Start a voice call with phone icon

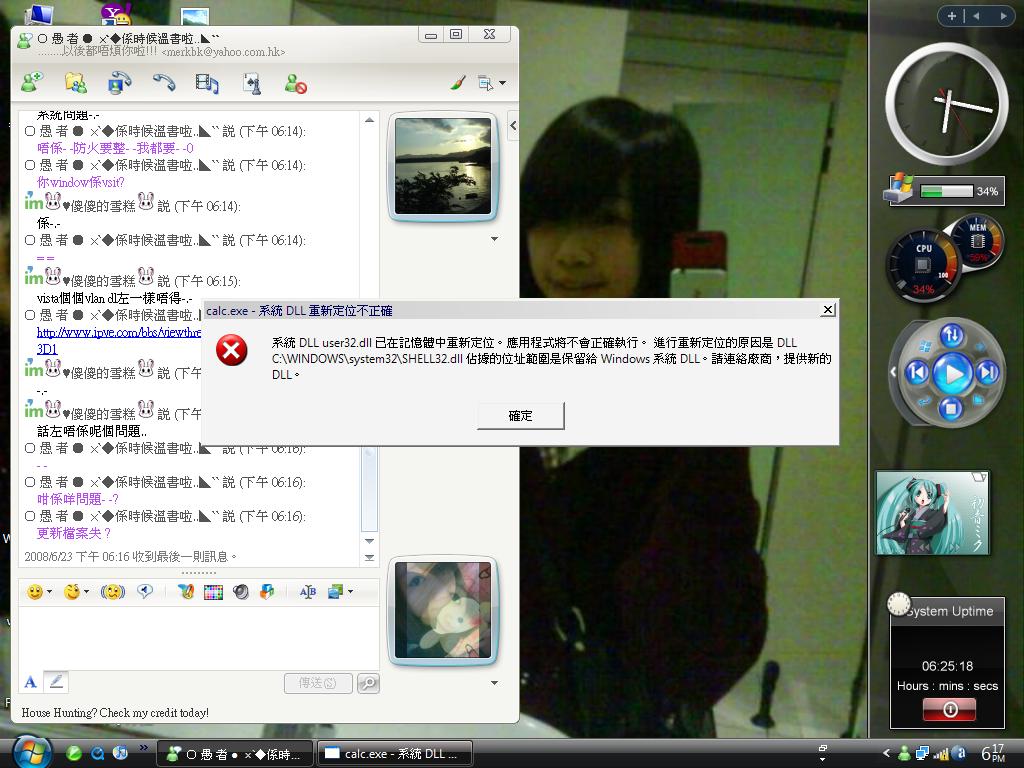[x=164, y=84]
